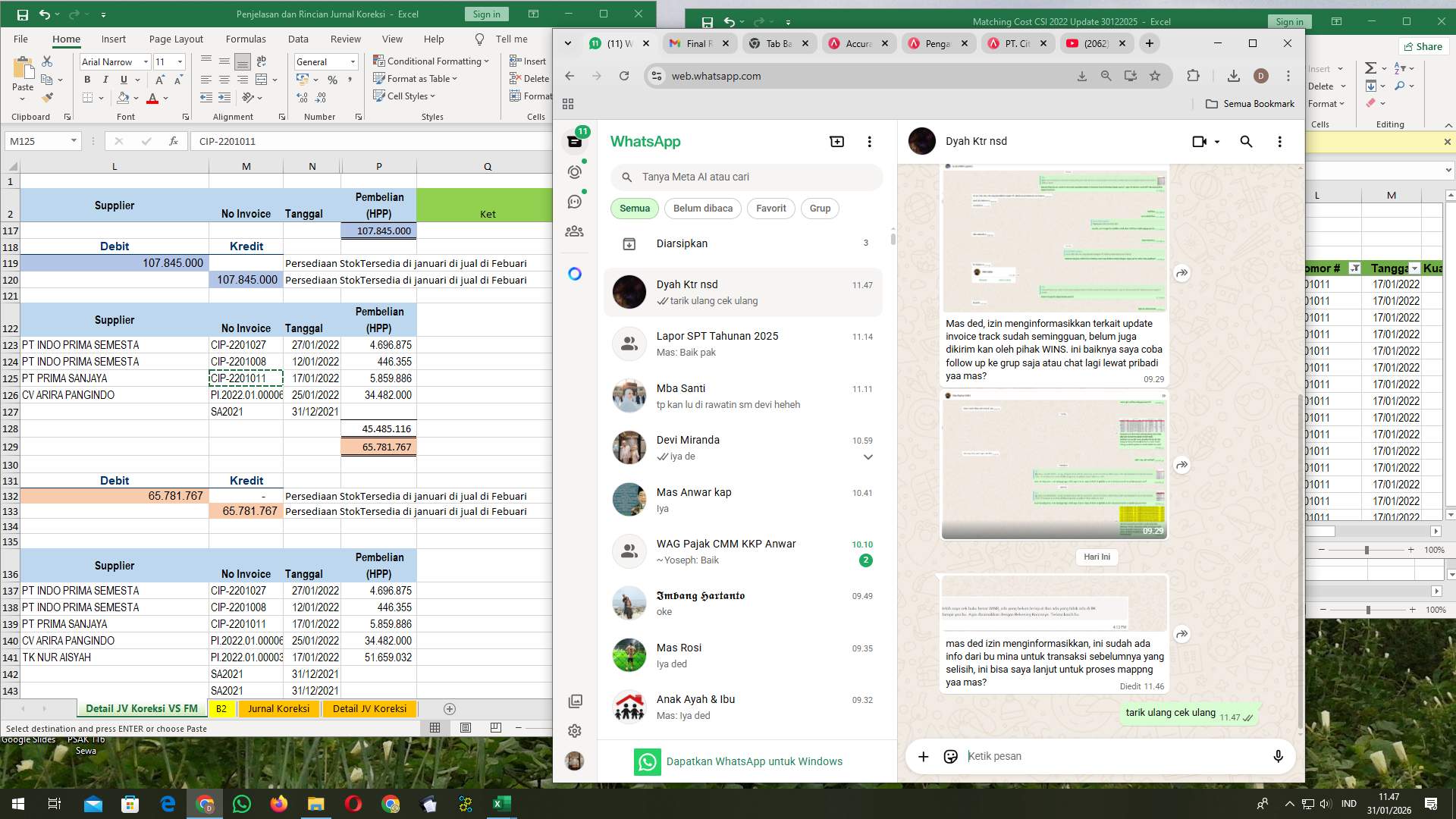Expand the chevron on Devi Miranda's chat
The height and width of the screenshot is (819, 1456).
pos(868,457)
